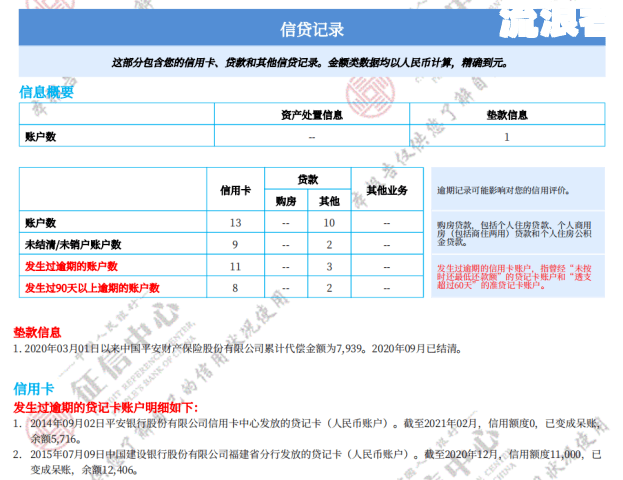This screenshot has height=480, width=623.
Task: Click the balance text '余额12,406'
Action: pyautogui.click(x=107, y=470)
